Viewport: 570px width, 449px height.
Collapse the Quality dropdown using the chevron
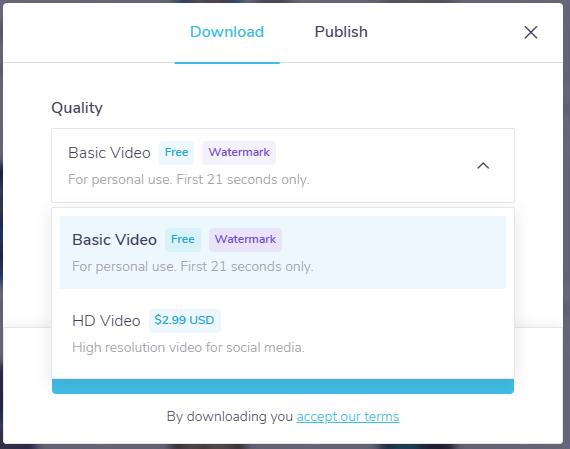point(483,166)
